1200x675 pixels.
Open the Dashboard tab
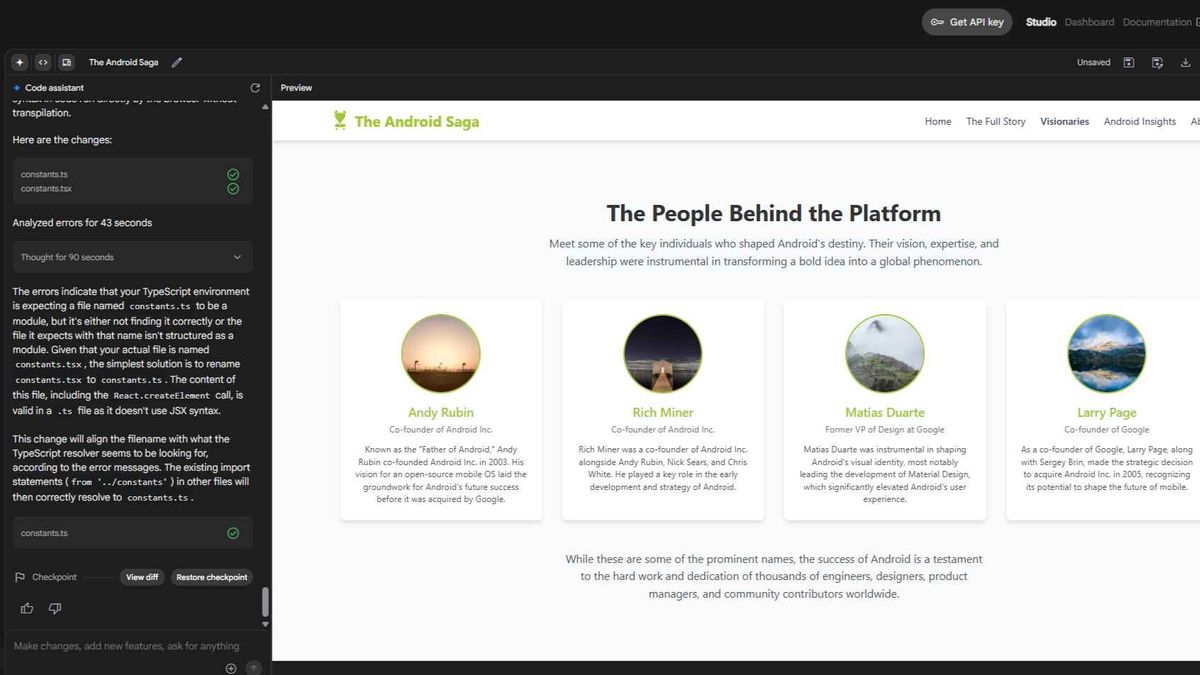(1089, 22)
